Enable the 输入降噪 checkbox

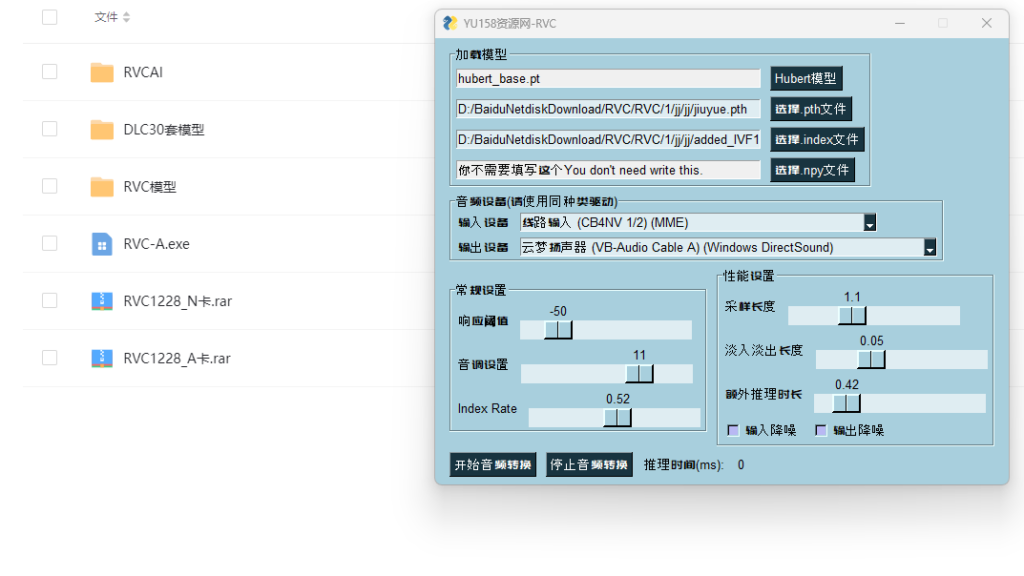733,430
